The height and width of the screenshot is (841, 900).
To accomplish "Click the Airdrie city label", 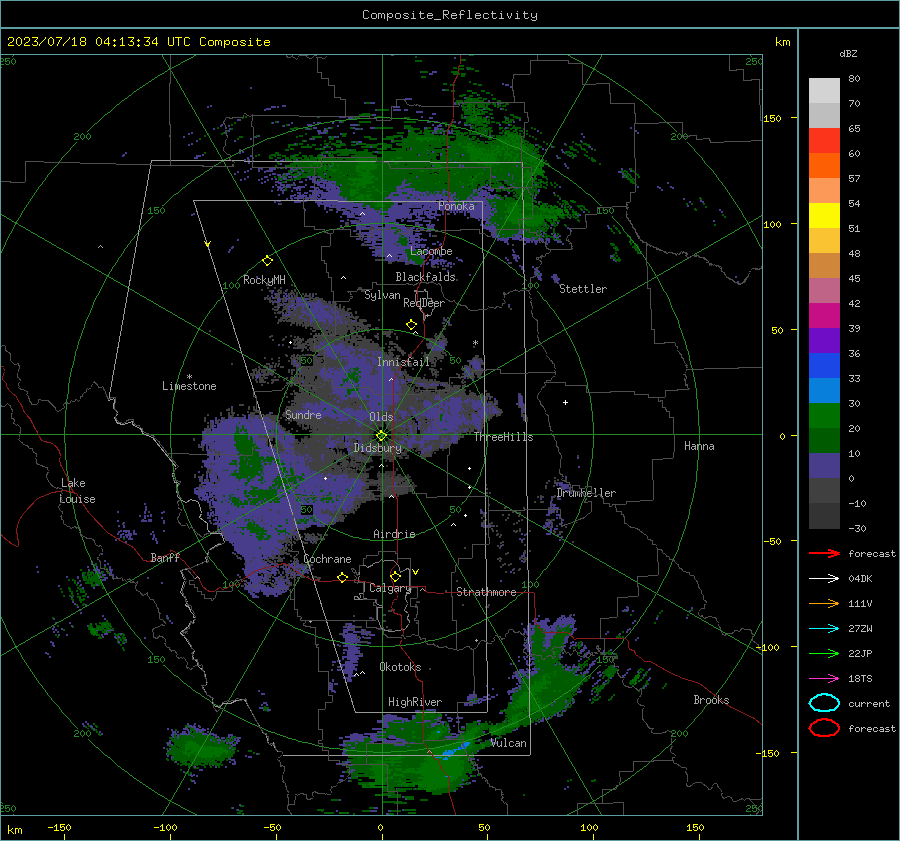I will click(x=394, y=534).
